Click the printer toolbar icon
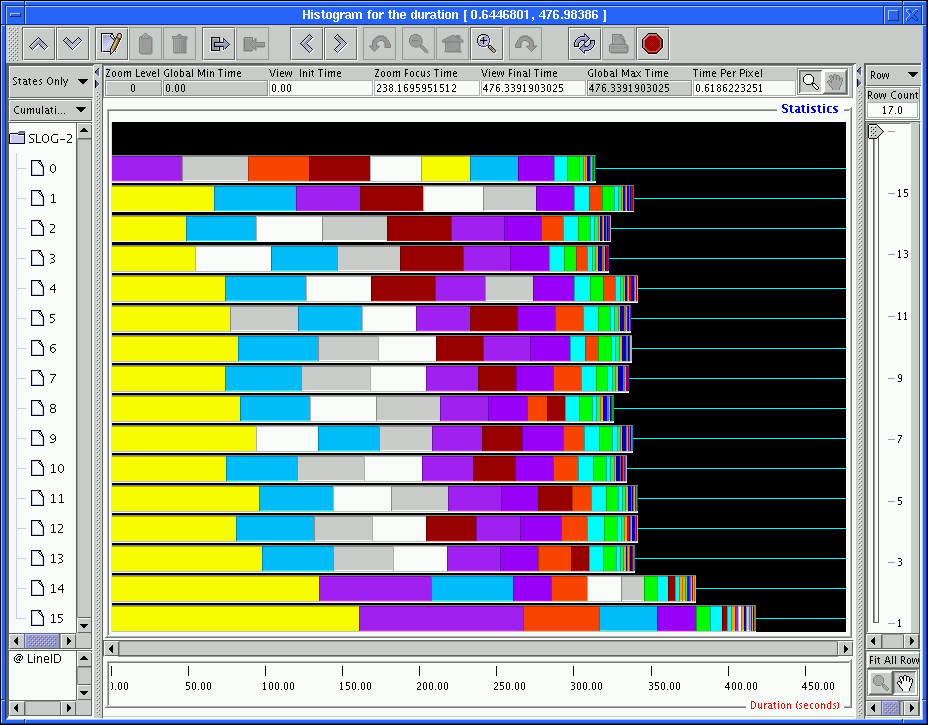This screenshot has width=928, height=725. pos(618,44)
